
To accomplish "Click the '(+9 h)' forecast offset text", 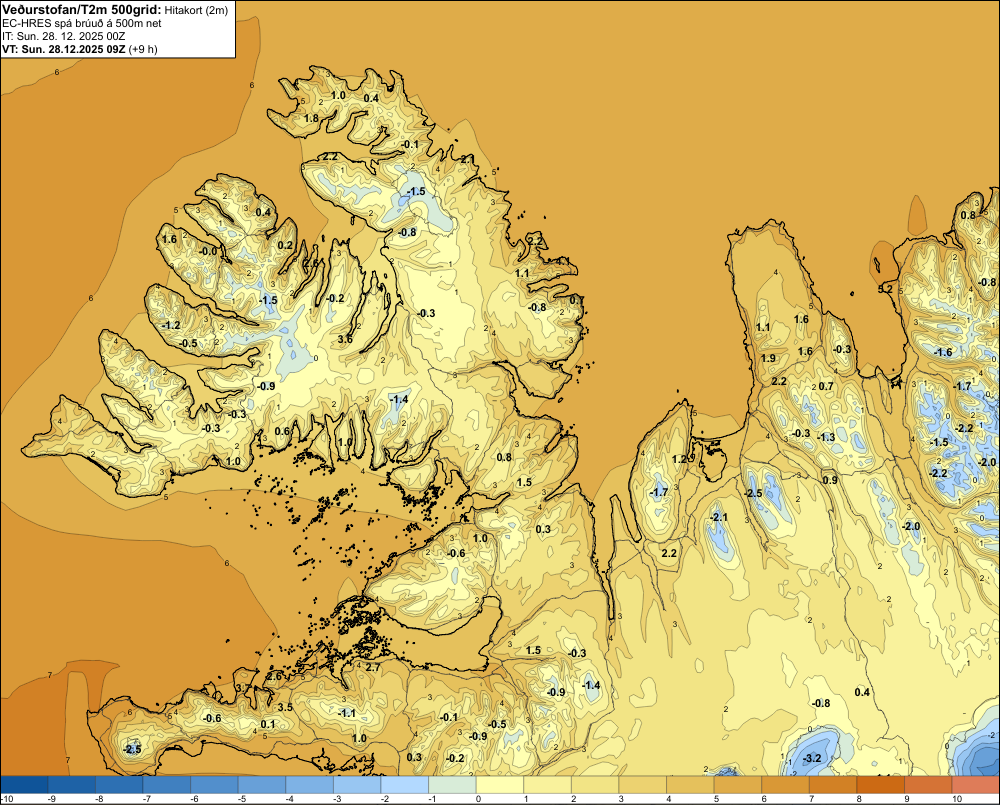I will pyautogui.click(x=143, y=49).
